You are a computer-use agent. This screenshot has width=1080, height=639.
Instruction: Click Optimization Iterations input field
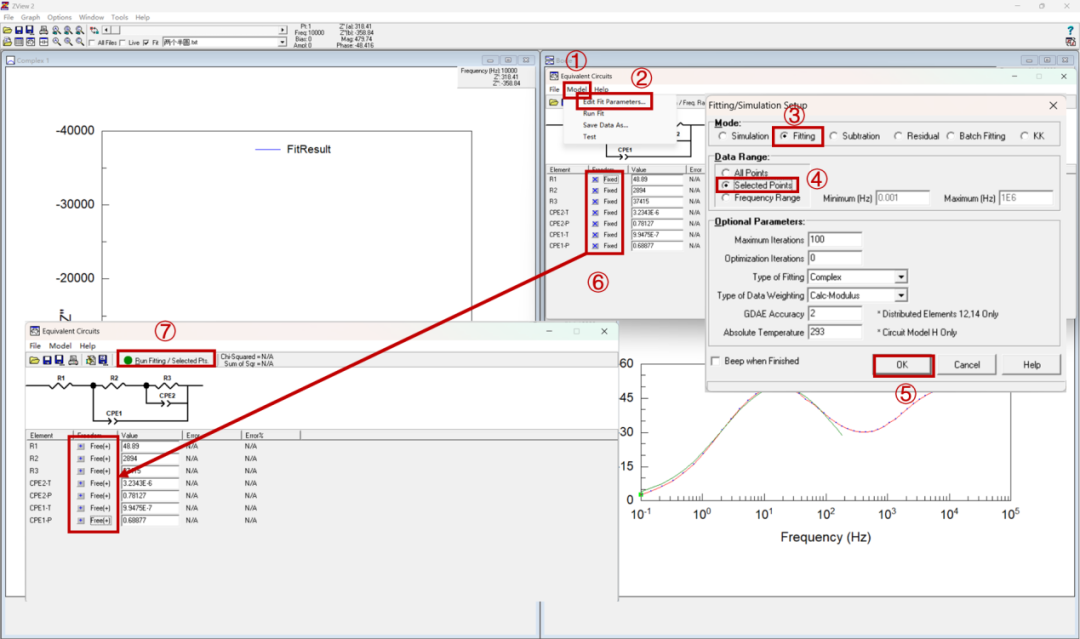pyautogui.click(x=834, y=258)
